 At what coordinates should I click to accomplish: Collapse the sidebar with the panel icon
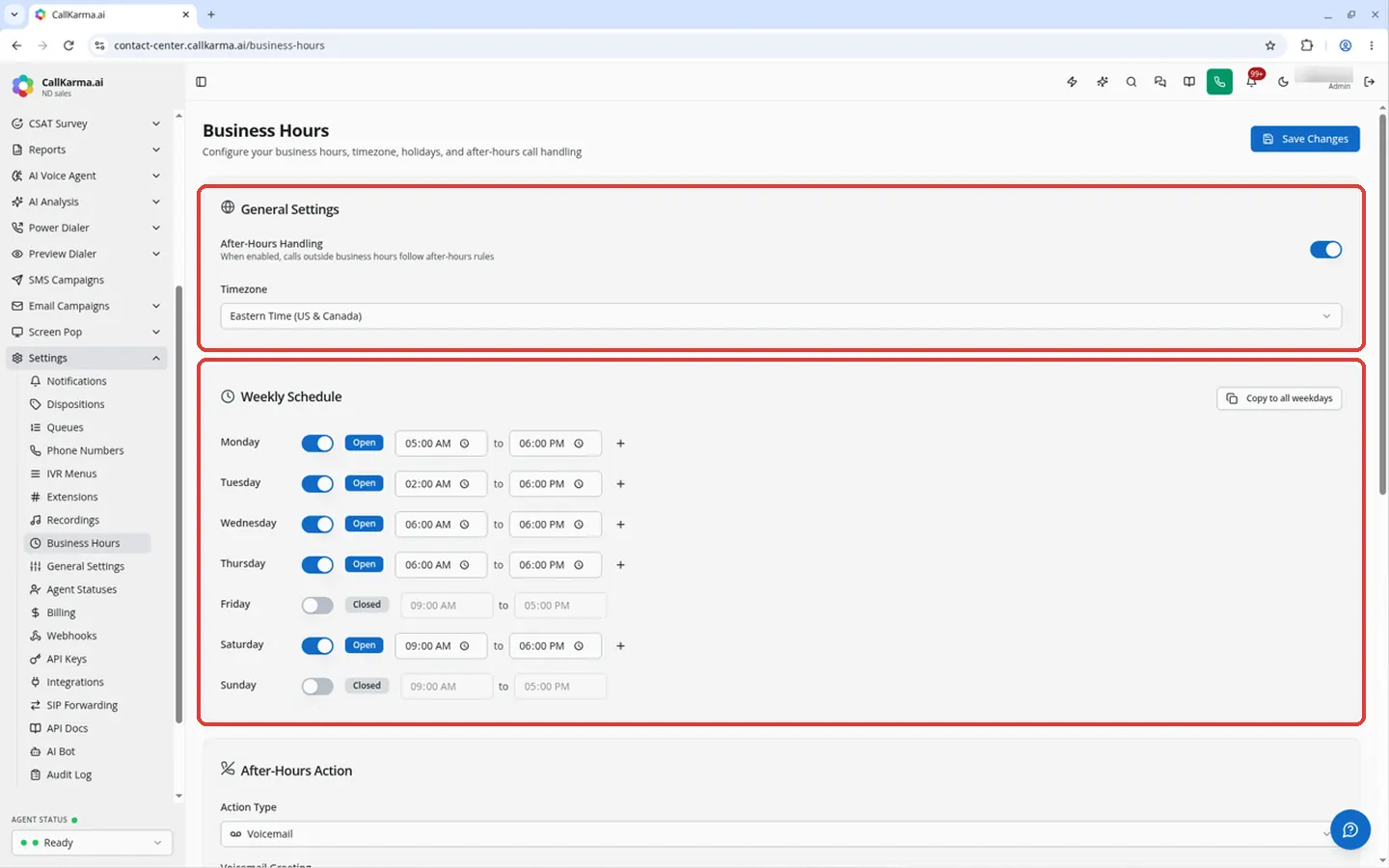[x=201, y=82]
